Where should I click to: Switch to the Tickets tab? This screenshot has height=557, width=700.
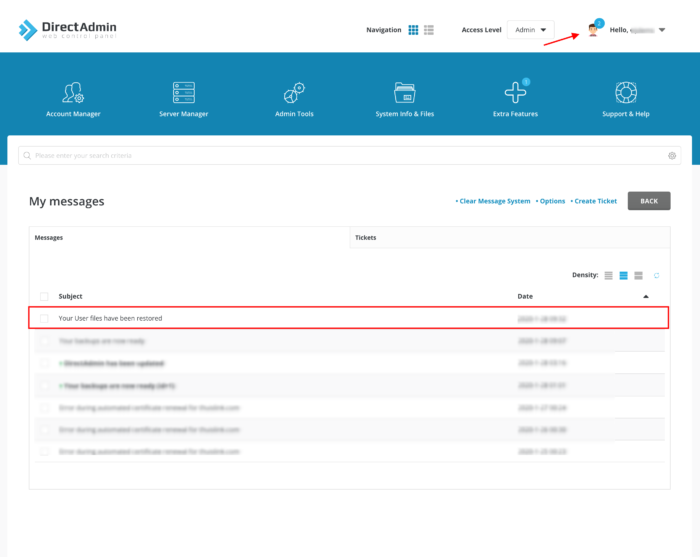(x=366, y=238)
